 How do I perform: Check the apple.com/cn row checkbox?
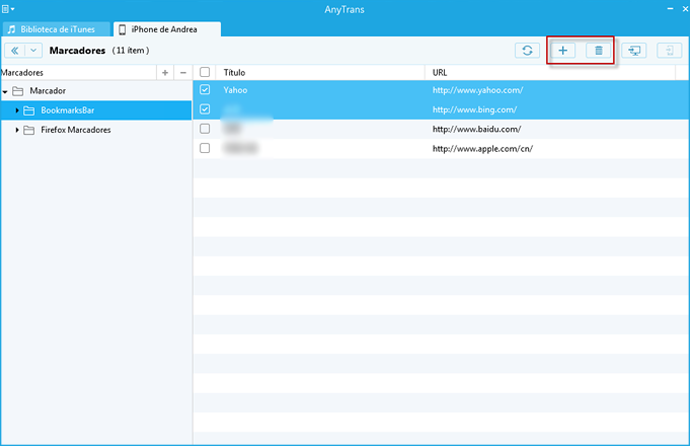tap(205, 148)
